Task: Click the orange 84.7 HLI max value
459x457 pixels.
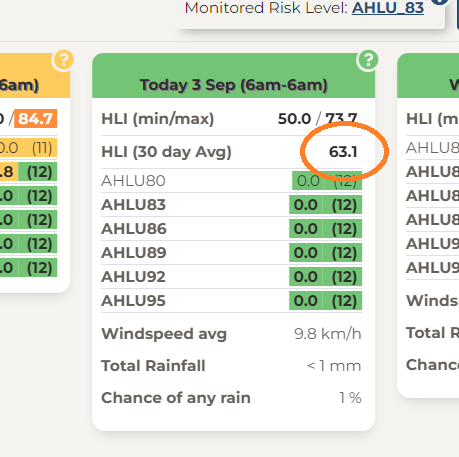Action: pyautogui.click(x=35, y=119)
